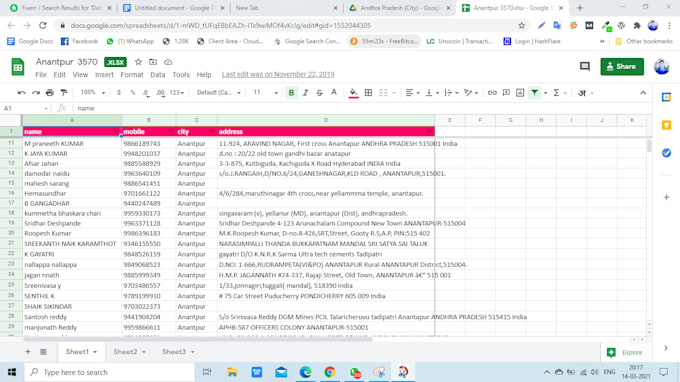
Task: Open text wrapping dropdown
Action: pos(451,93)
